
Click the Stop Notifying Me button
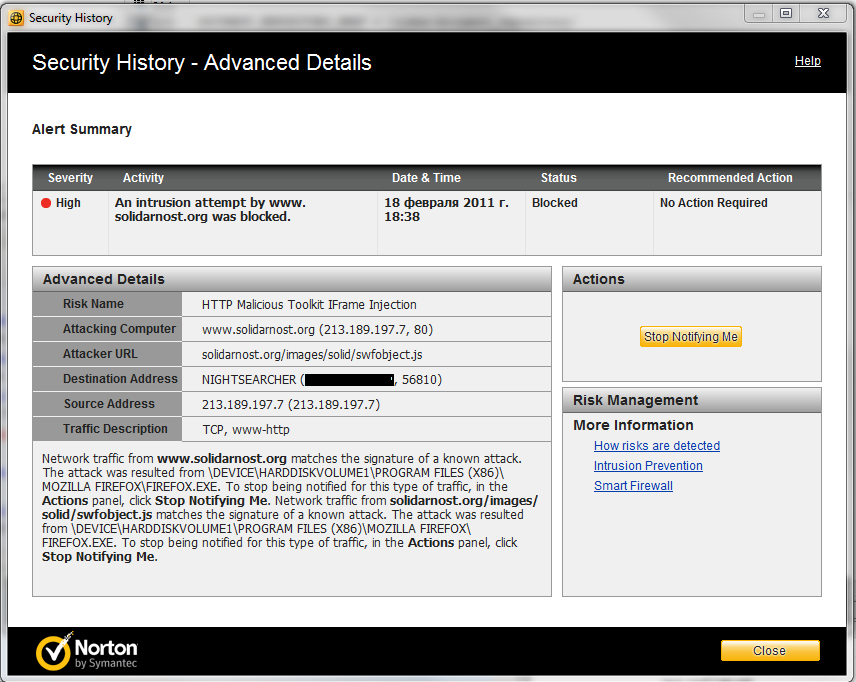coord(691,337)
